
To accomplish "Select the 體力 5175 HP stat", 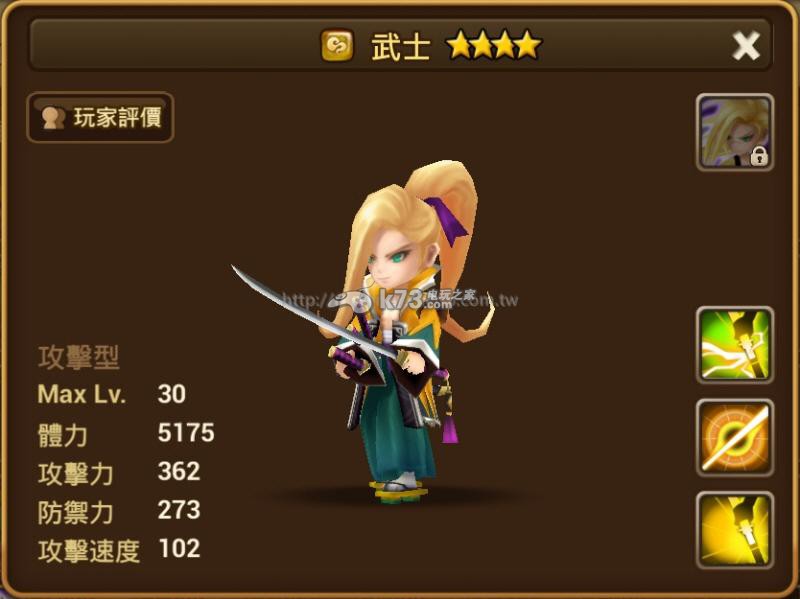I will (126, 434).
